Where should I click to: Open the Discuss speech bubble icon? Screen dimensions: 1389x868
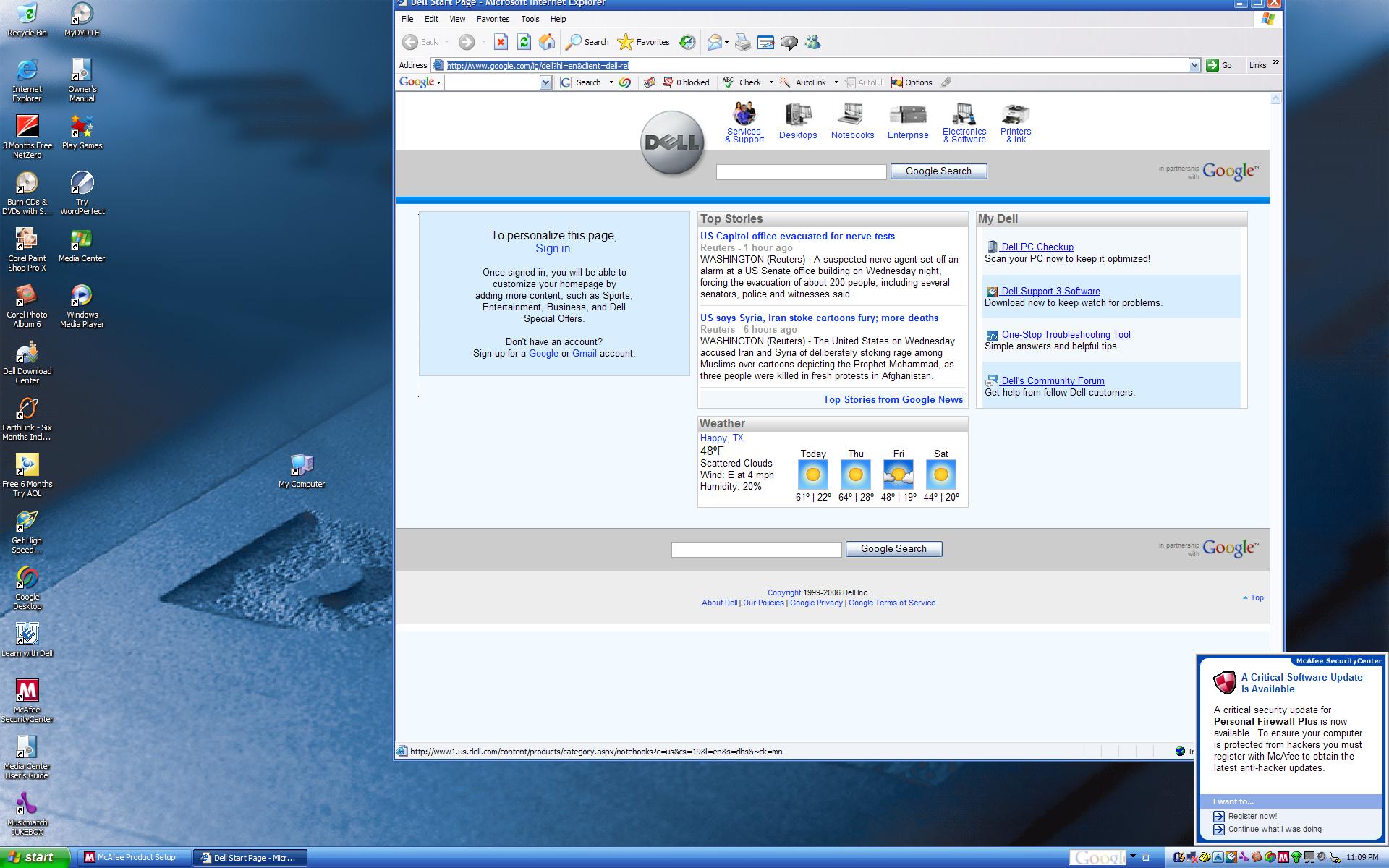tap(789, 42)
